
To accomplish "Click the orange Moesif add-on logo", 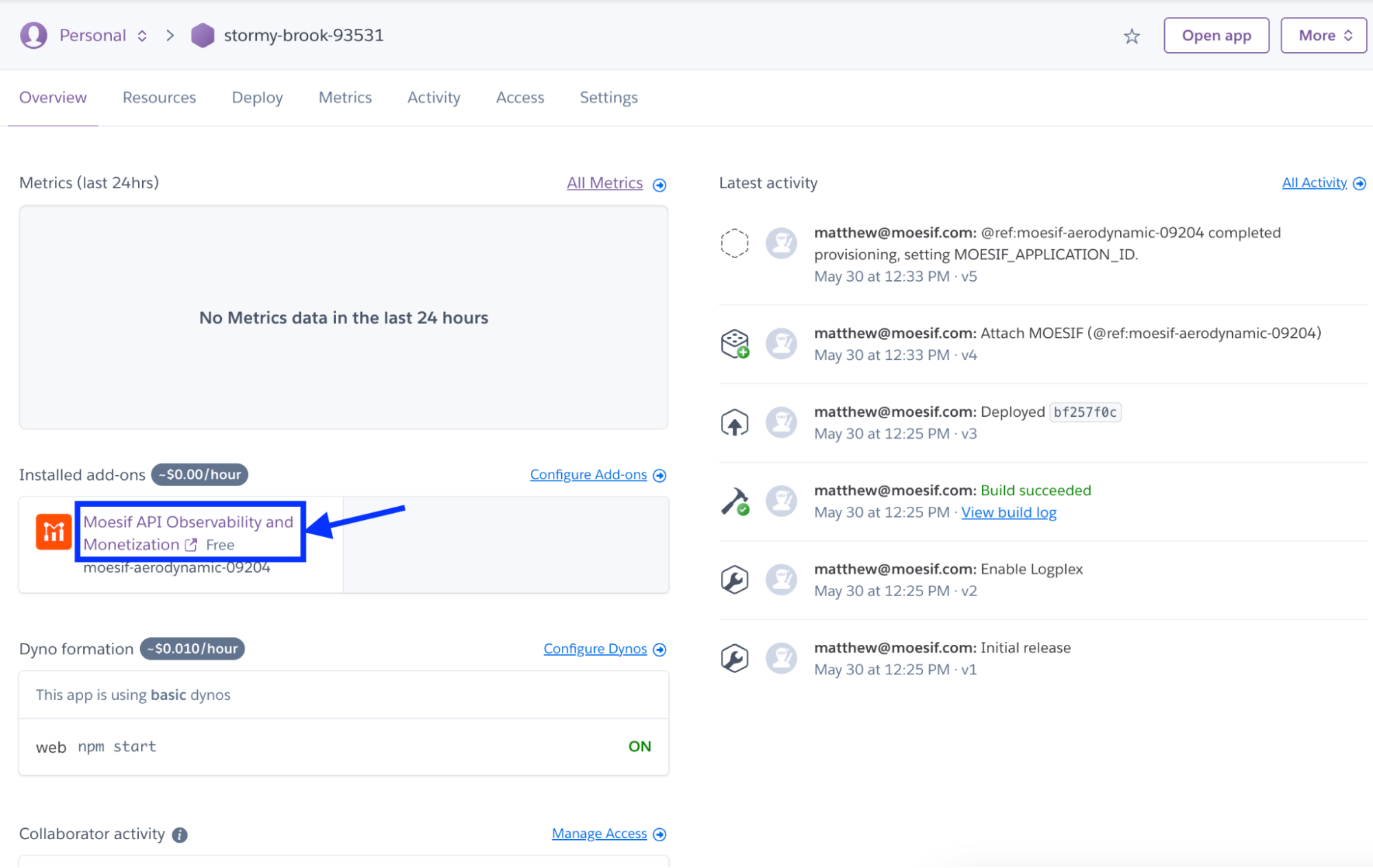I will (54, 532).
